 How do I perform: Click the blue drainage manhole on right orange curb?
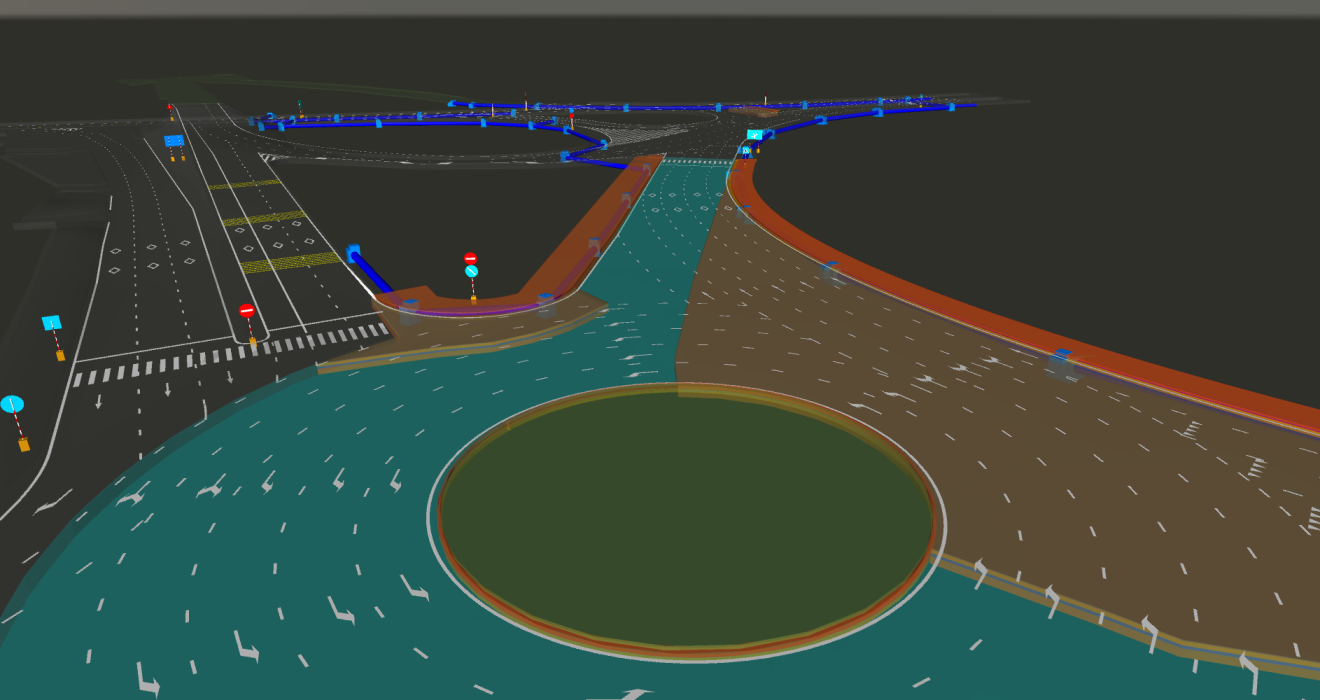pos(1063,355)
